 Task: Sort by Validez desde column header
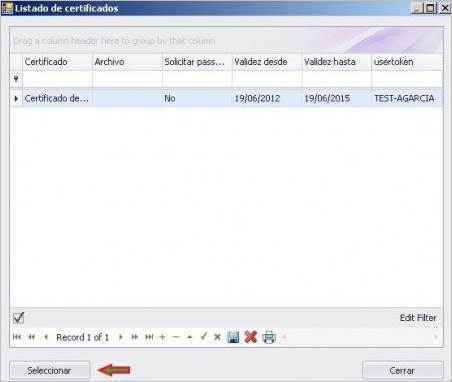(x=267, y=62)
